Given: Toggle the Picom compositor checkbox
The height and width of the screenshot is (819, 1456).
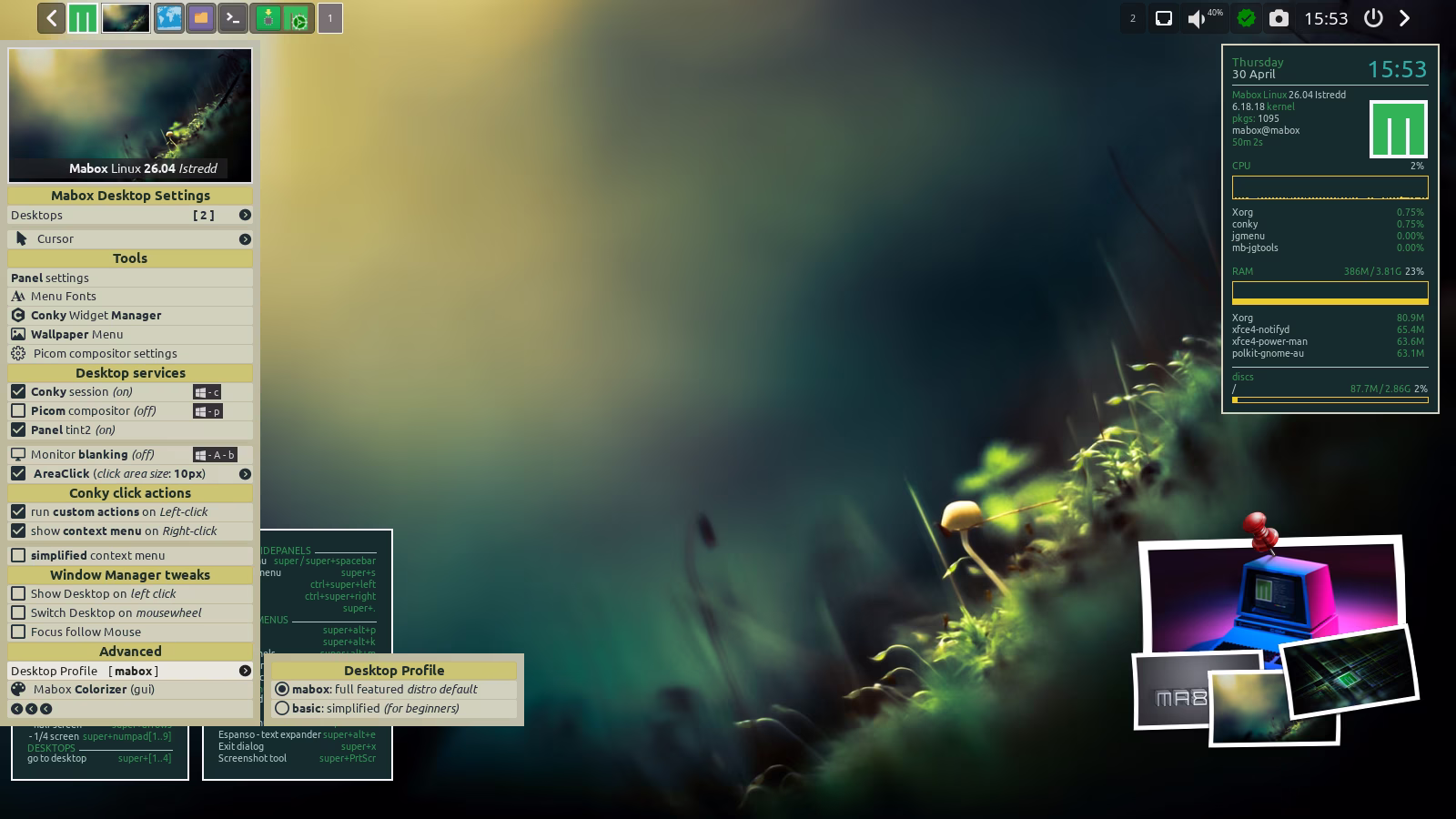Looking at the screenshot, I should (18, 410).
